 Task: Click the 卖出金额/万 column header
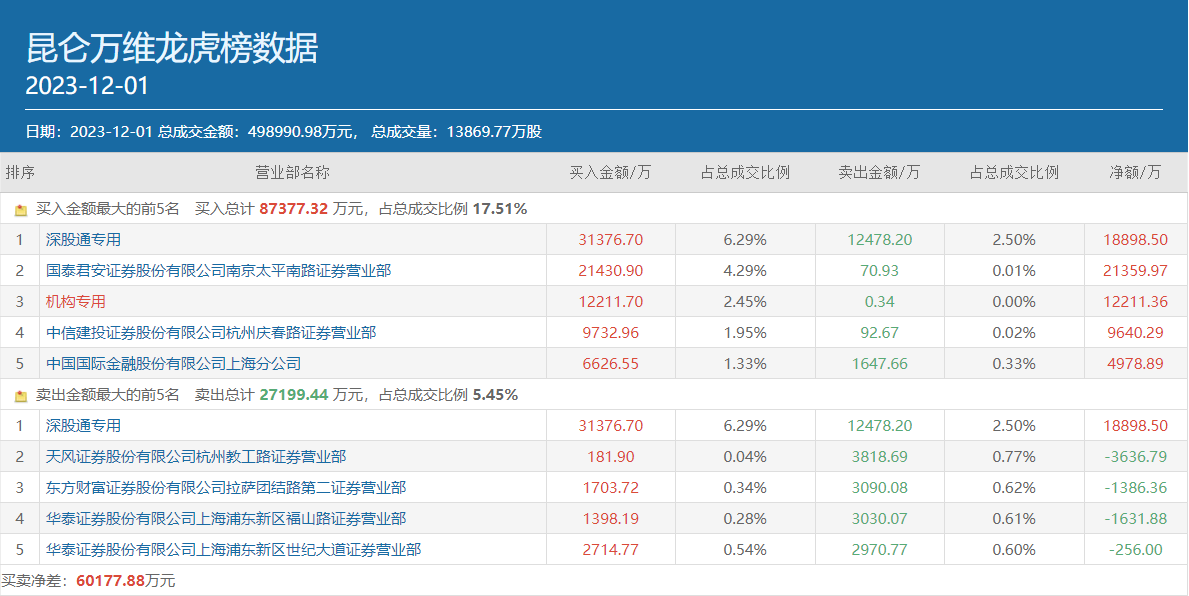pyautogui.click(x=879, y=173)
